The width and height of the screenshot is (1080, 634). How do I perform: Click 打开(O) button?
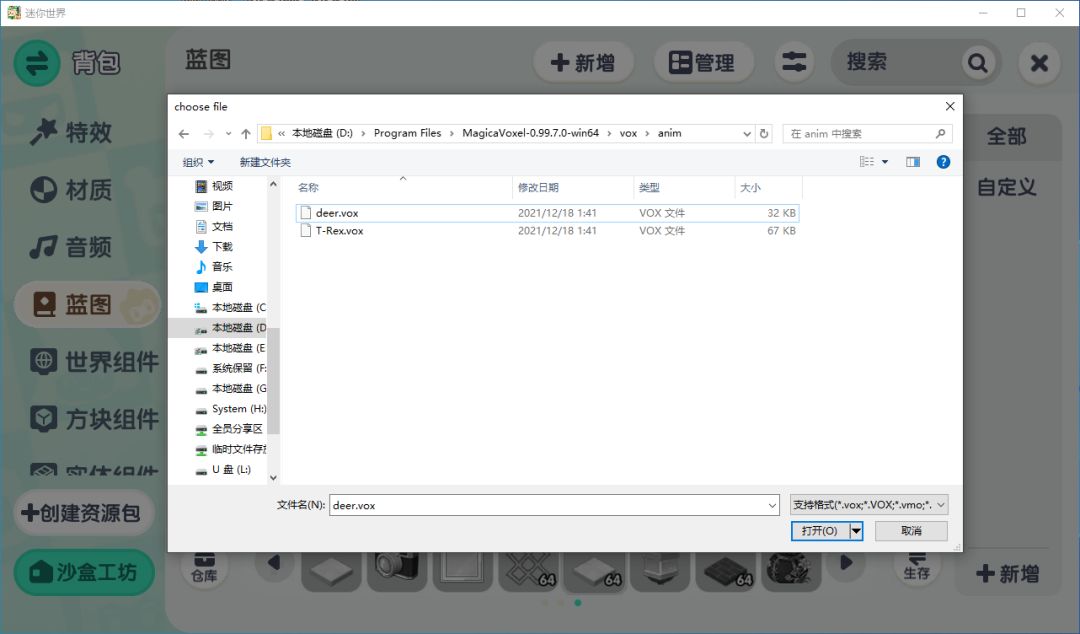coord(820,531)
